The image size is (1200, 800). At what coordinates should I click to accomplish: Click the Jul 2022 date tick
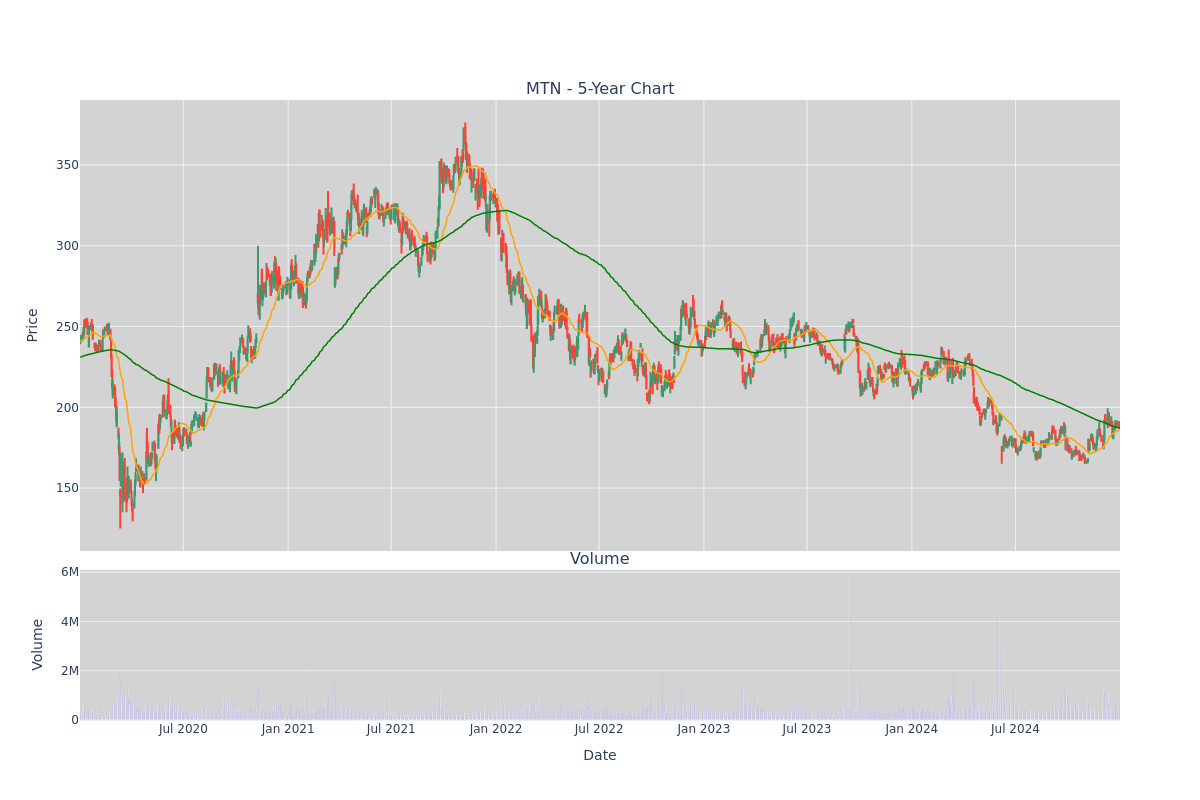point(599,729)
